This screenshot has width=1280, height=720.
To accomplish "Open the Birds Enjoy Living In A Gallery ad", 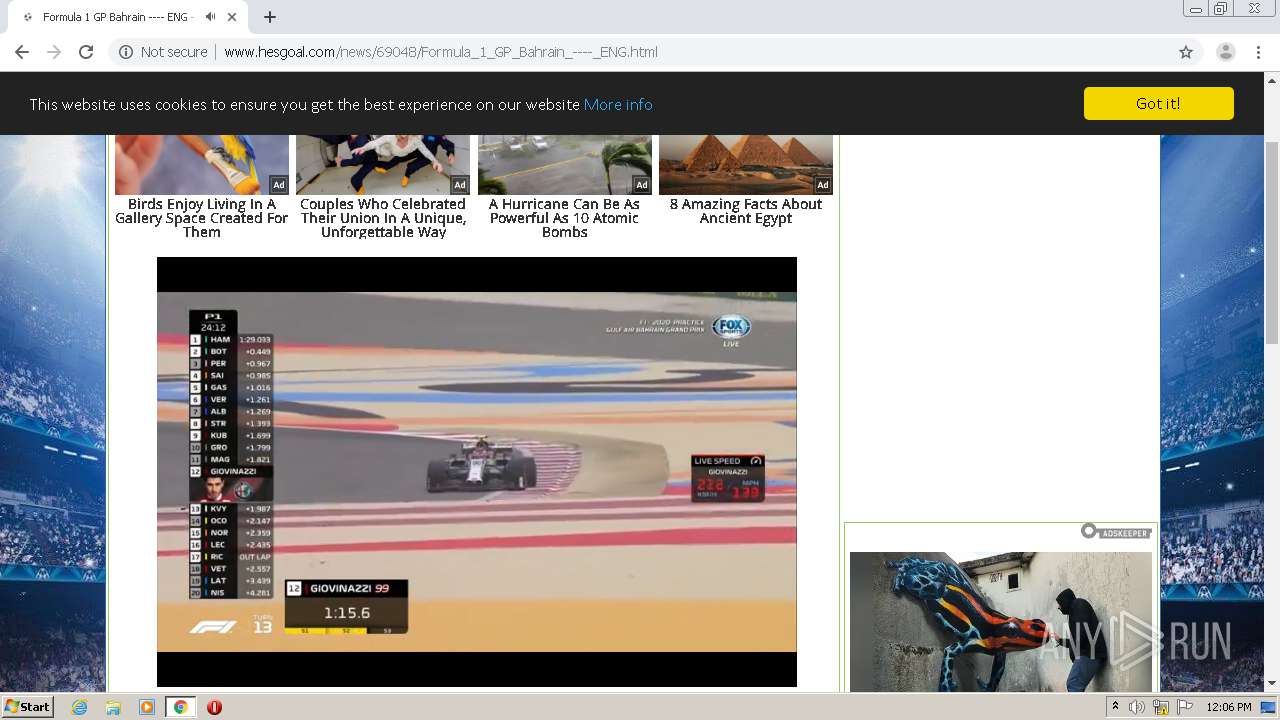I will click(201, 218).
